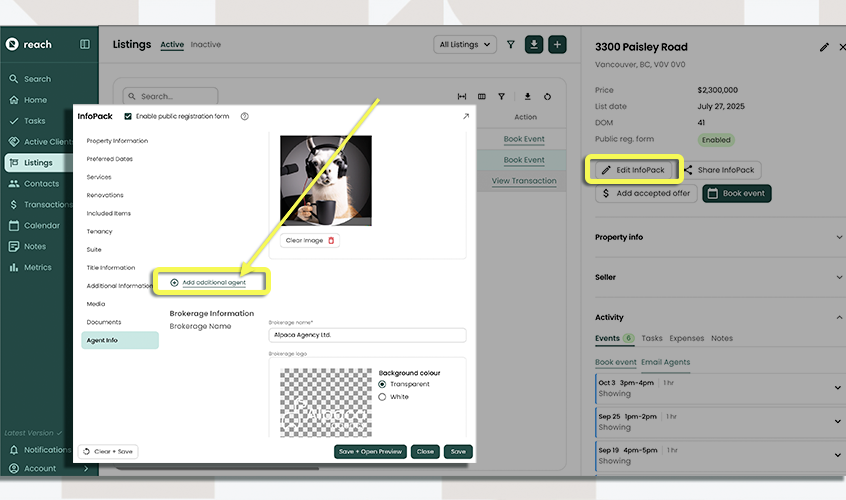846x500 pixels.
Task: Open the All Listings dropdown
Action: point(466,45)
